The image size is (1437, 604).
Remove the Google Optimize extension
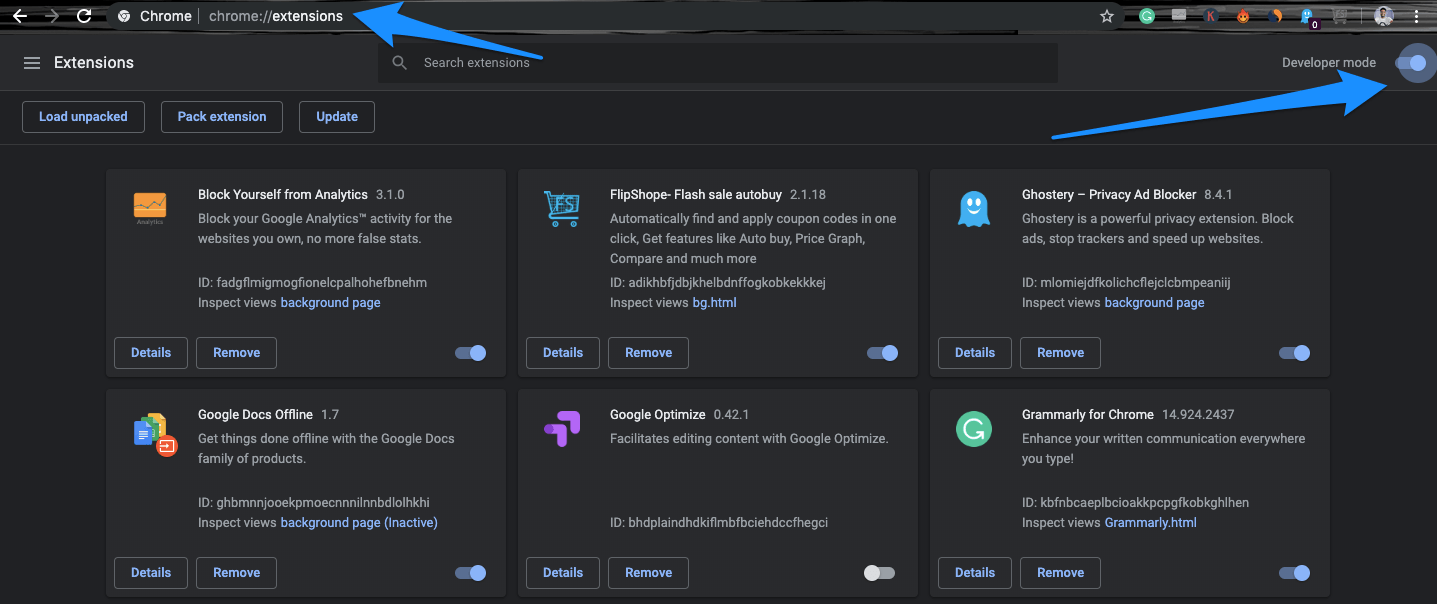click(x=648, y=573)
